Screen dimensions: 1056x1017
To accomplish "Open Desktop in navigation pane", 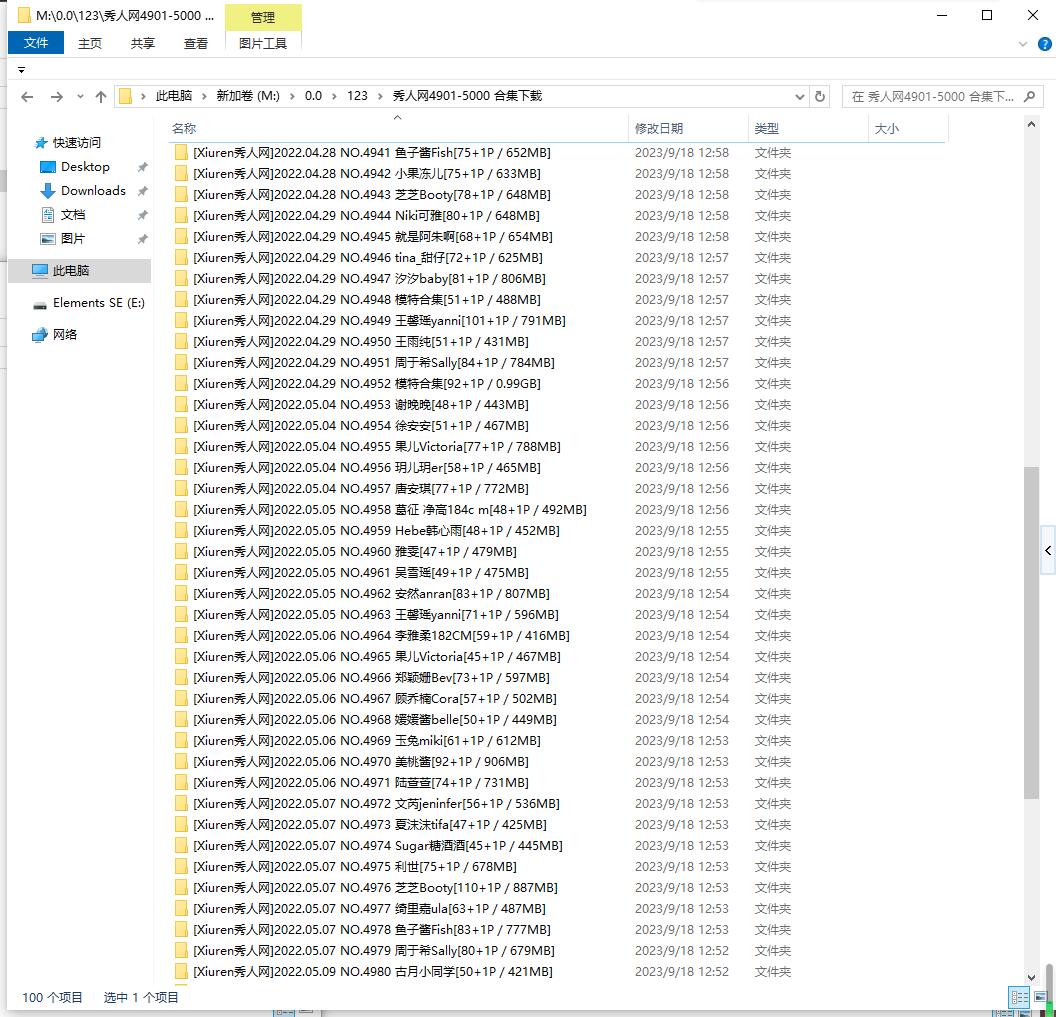I will coord(85,167).
